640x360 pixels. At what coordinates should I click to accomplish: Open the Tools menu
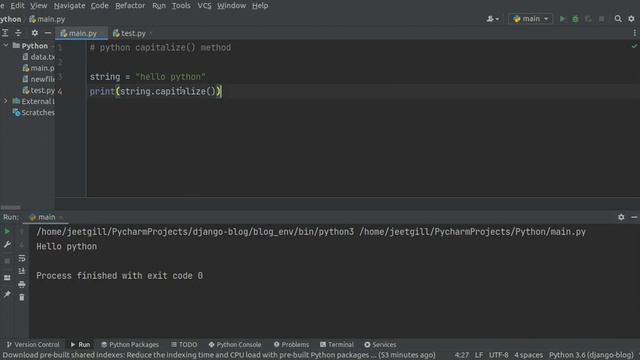181,6
